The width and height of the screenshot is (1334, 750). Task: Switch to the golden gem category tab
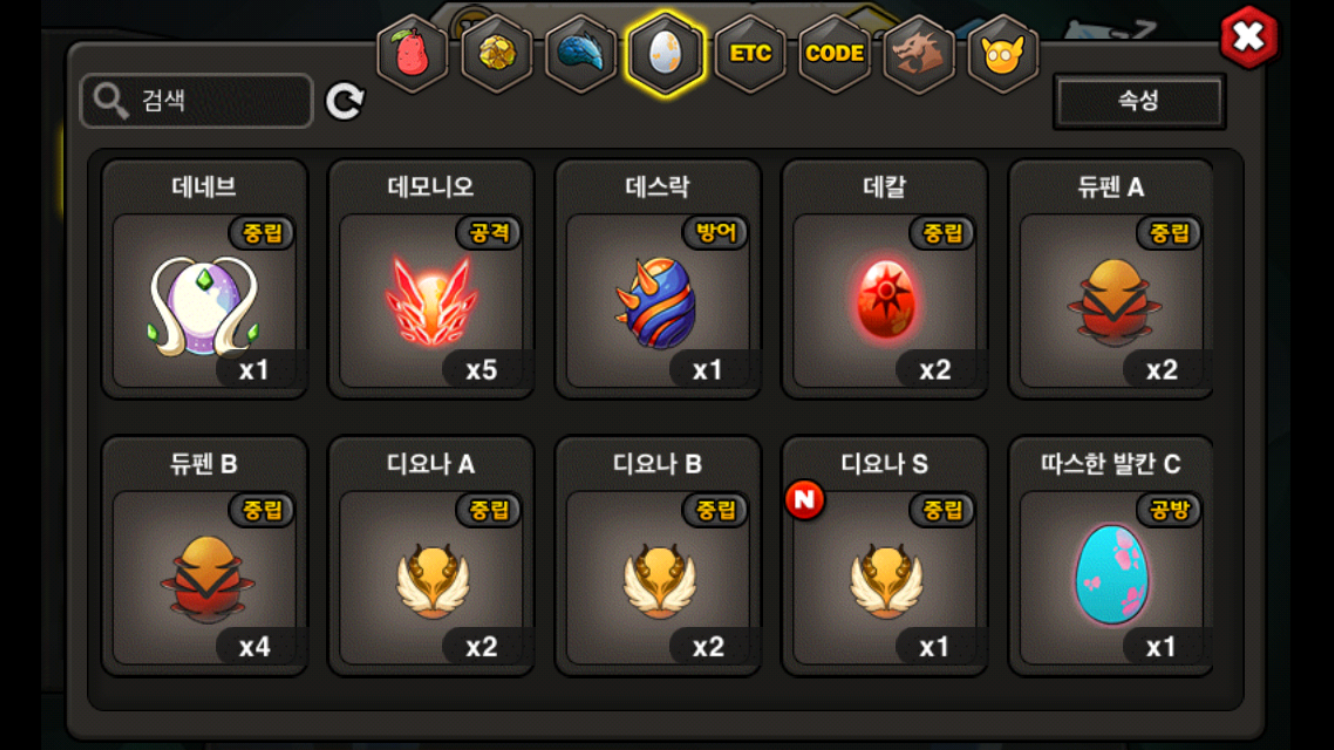pyautogui.click(x=496, y=53)
